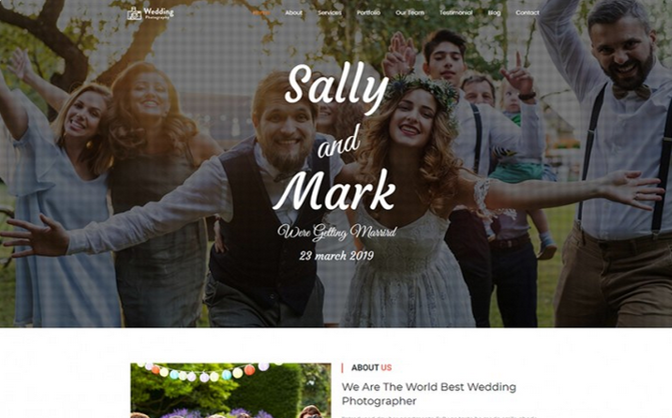672x418 pixels.
Task: Click the red bar beside About Us
Action: [342, 368]
